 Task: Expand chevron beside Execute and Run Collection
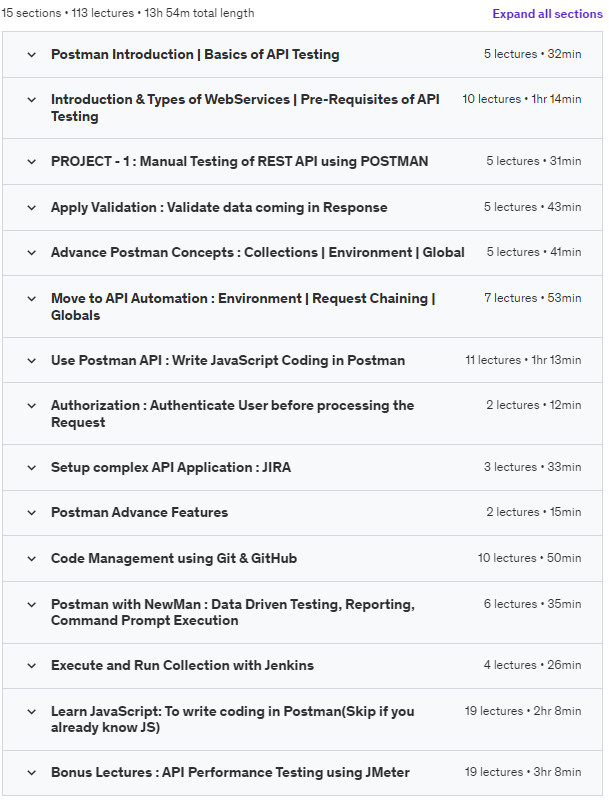pos(32,666)
